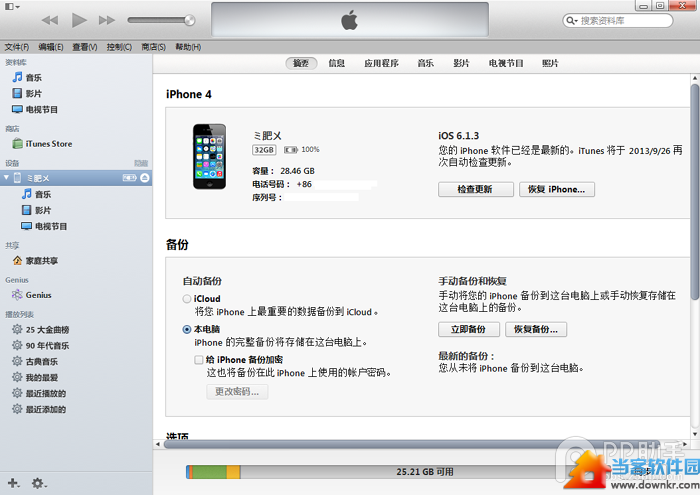Viewport: 700px width, 495px height.
Task: Open device 影片 sub-item icon
Action: pos(27,210)
